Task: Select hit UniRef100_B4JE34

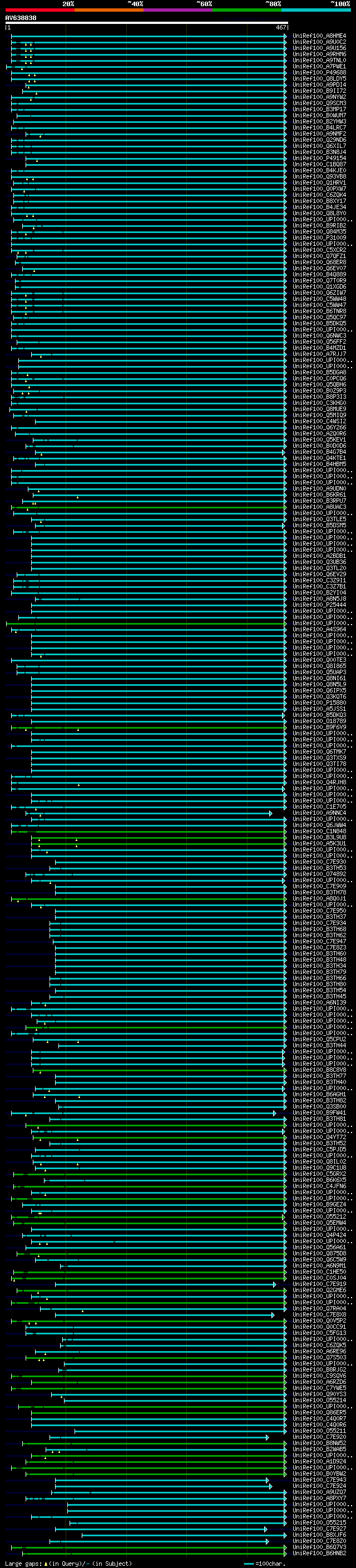Action: tap(319, 207)
